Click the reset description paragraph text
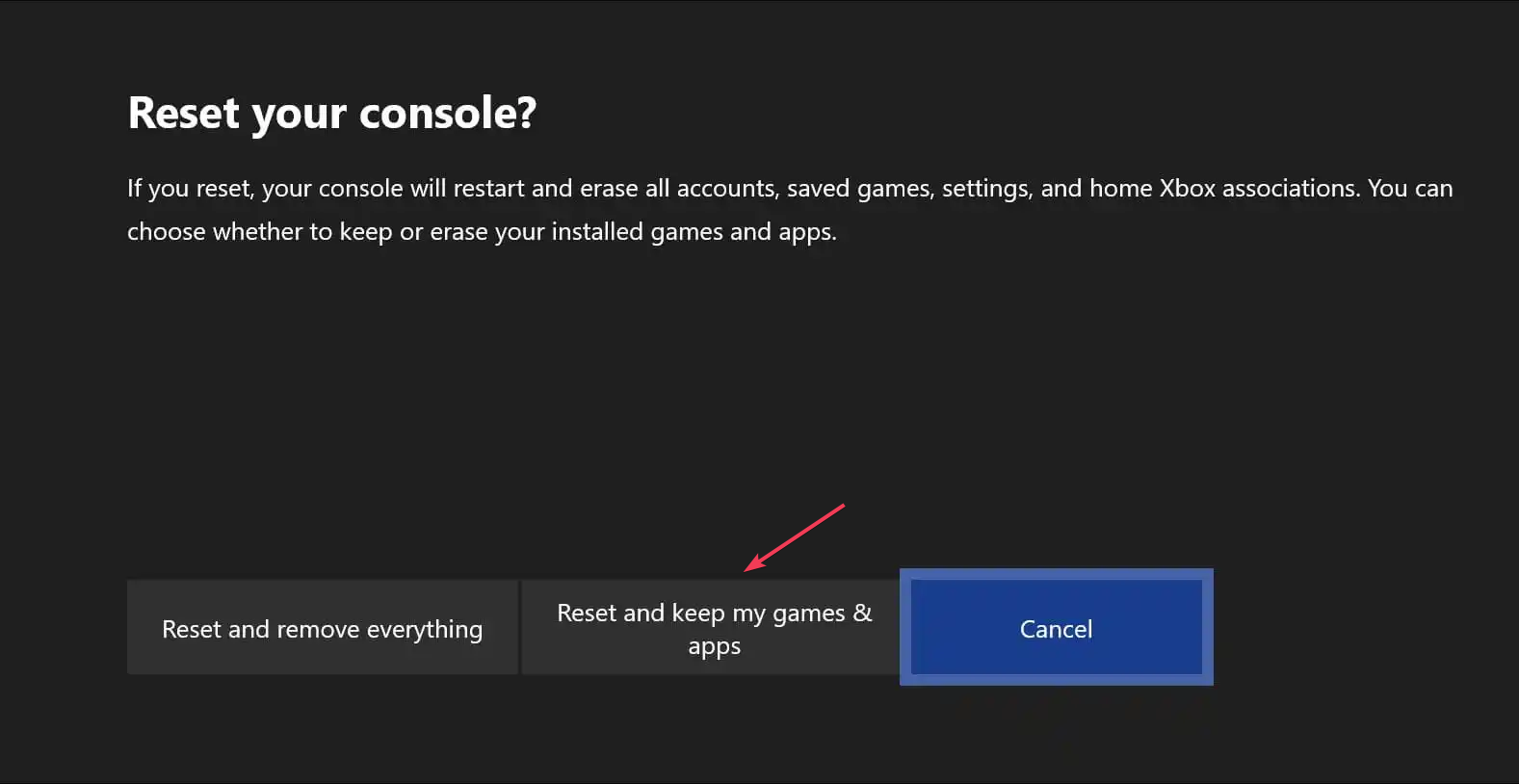The width and height of the screenshot is (1519, 784). pyautogui.click(x=790, y=210)
